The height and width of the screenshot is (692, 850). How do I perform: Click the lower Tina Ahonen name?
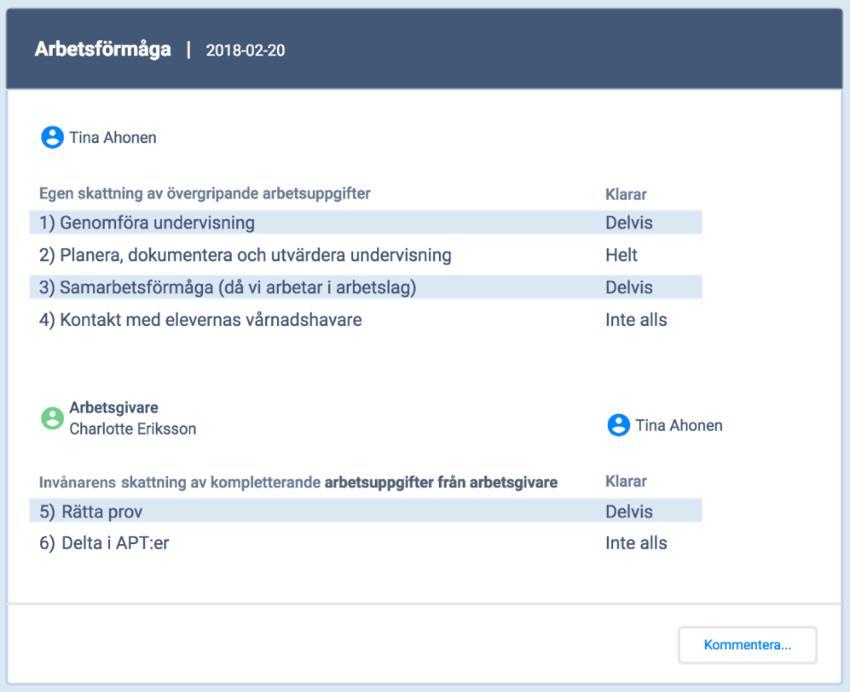click(679, 425)
